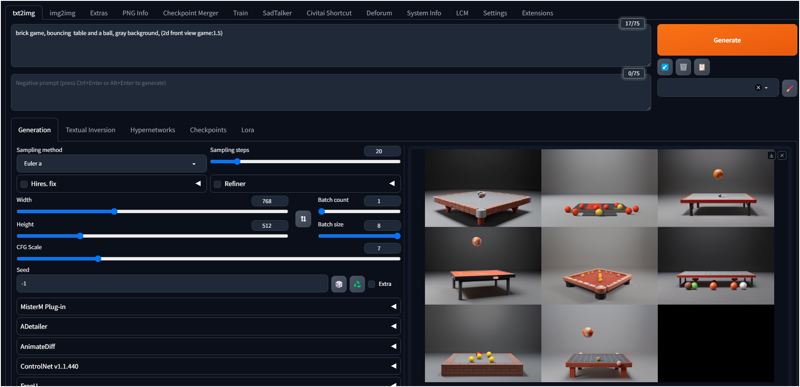Expand the ControlNet v1.1.440 section
The height and width of the screenshot is (387, 800).
tap(208, 366)
